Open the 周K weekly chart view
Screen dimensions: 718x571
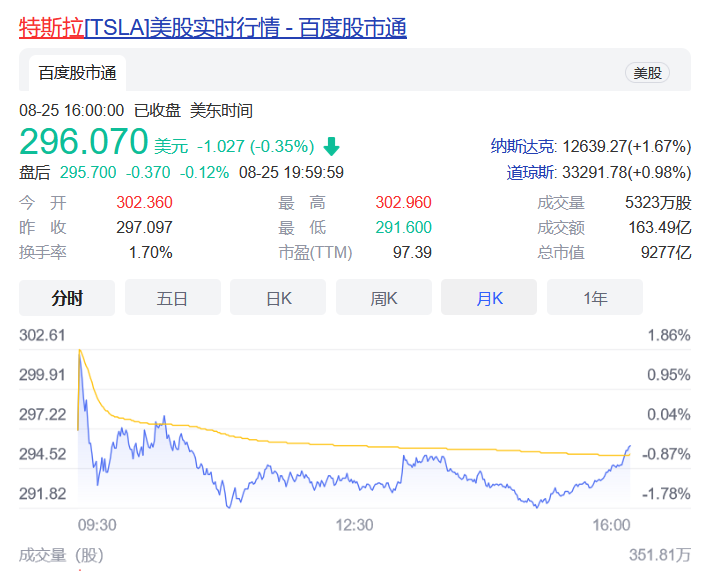point(384,297)
